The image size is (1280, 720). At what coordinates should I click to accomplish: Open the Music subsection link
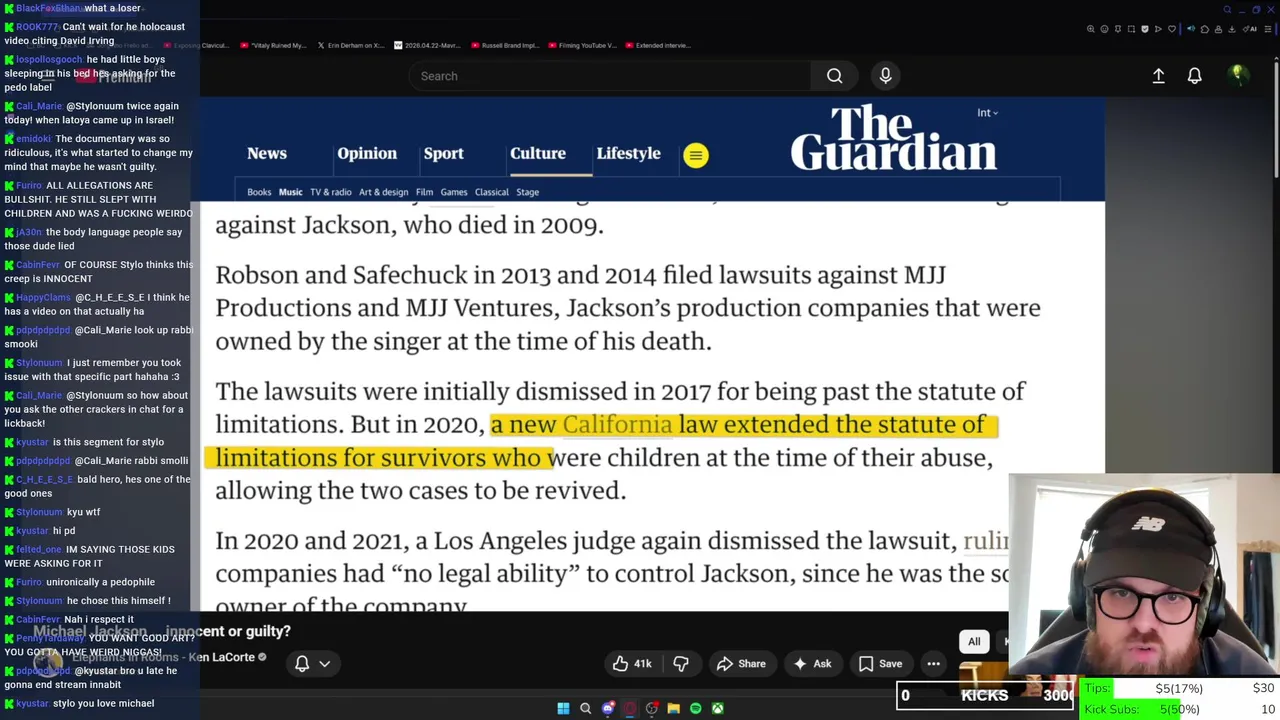coord(290,192)
